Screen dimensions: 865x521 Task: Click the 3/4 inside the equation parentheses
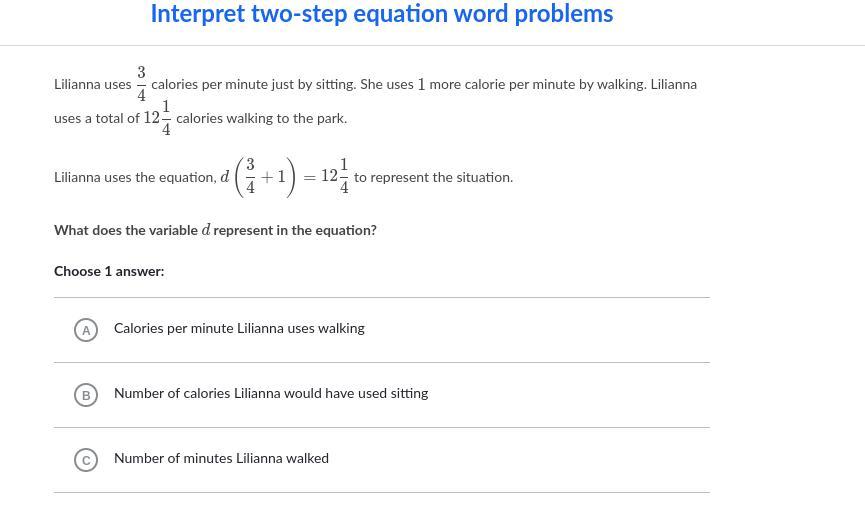[250, 176]
